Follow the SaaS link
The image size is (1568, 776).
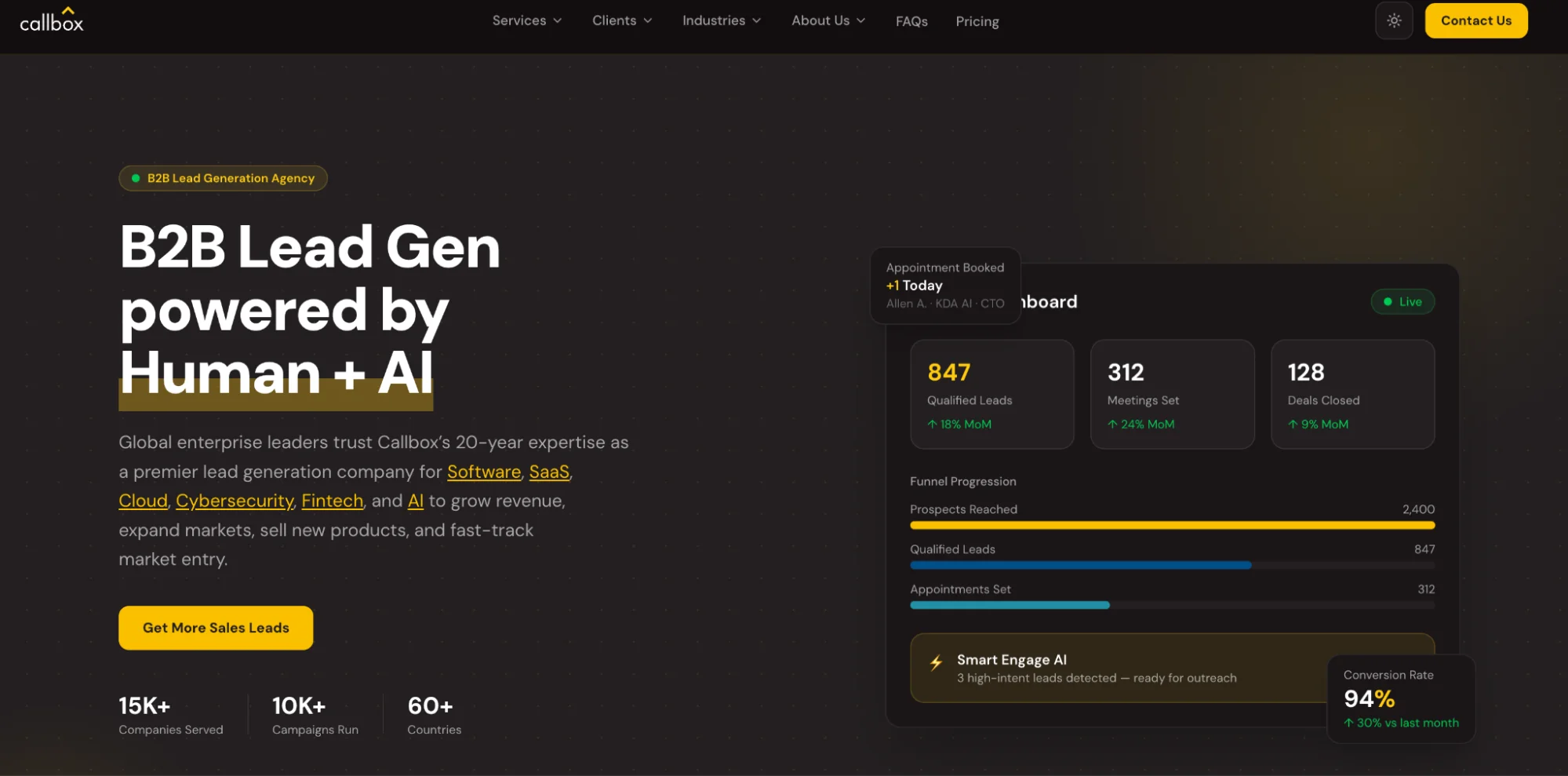point(549,472)
